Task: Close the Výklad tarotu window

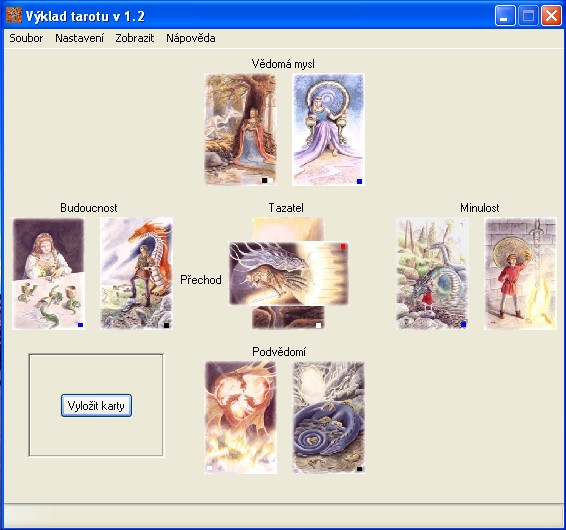Action: (x=551, y=16)
